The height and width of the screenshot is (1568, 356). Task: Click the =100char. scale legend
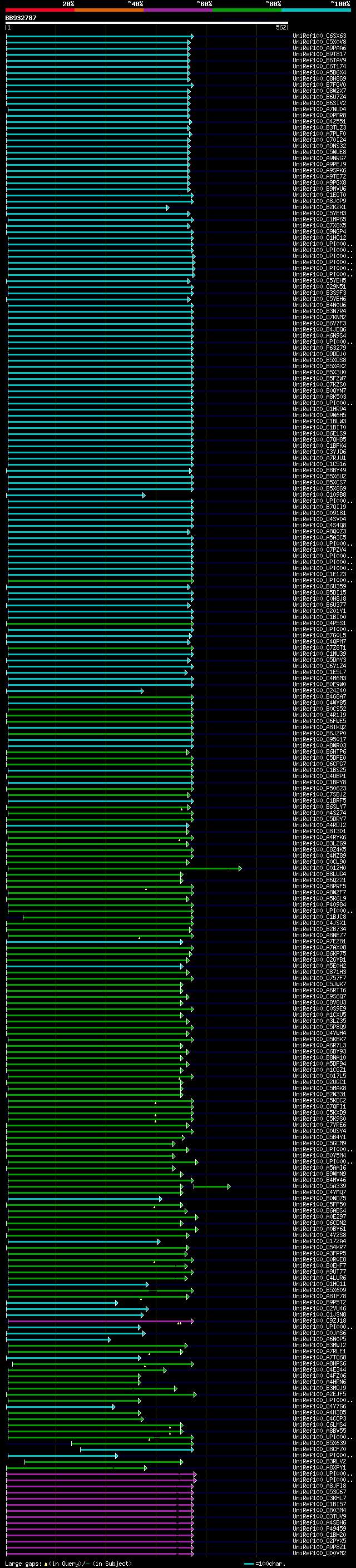click(264, 1563)
